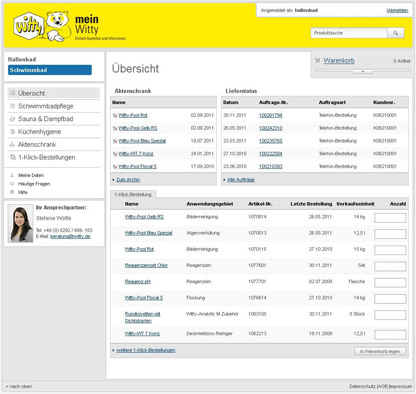Open weitere 1-Klick-Bestellungen link
Viewport: 416px width, 394px height.
(146, 350)
